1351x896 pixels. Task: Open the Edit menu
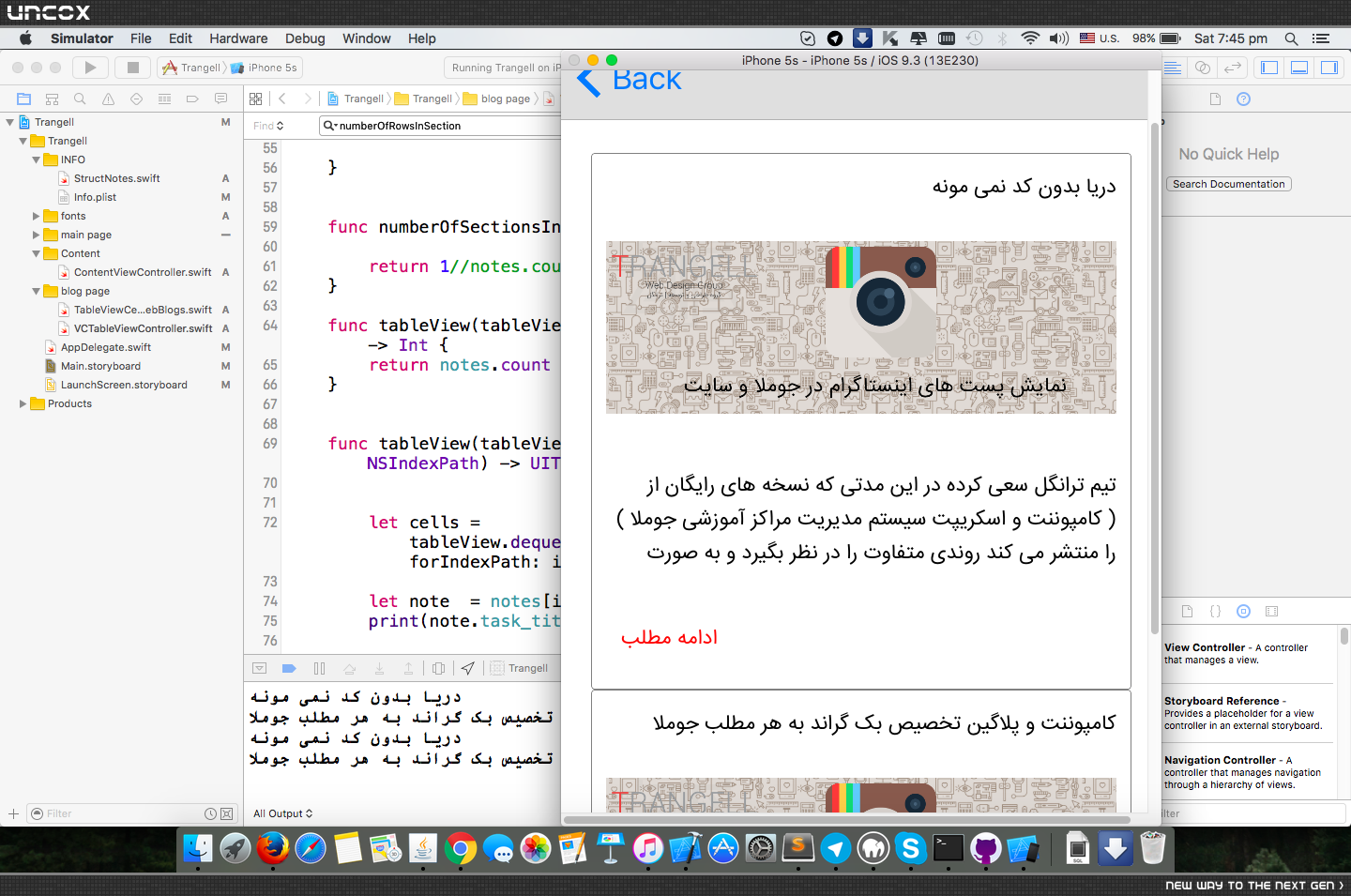click(x=180, y=38)
